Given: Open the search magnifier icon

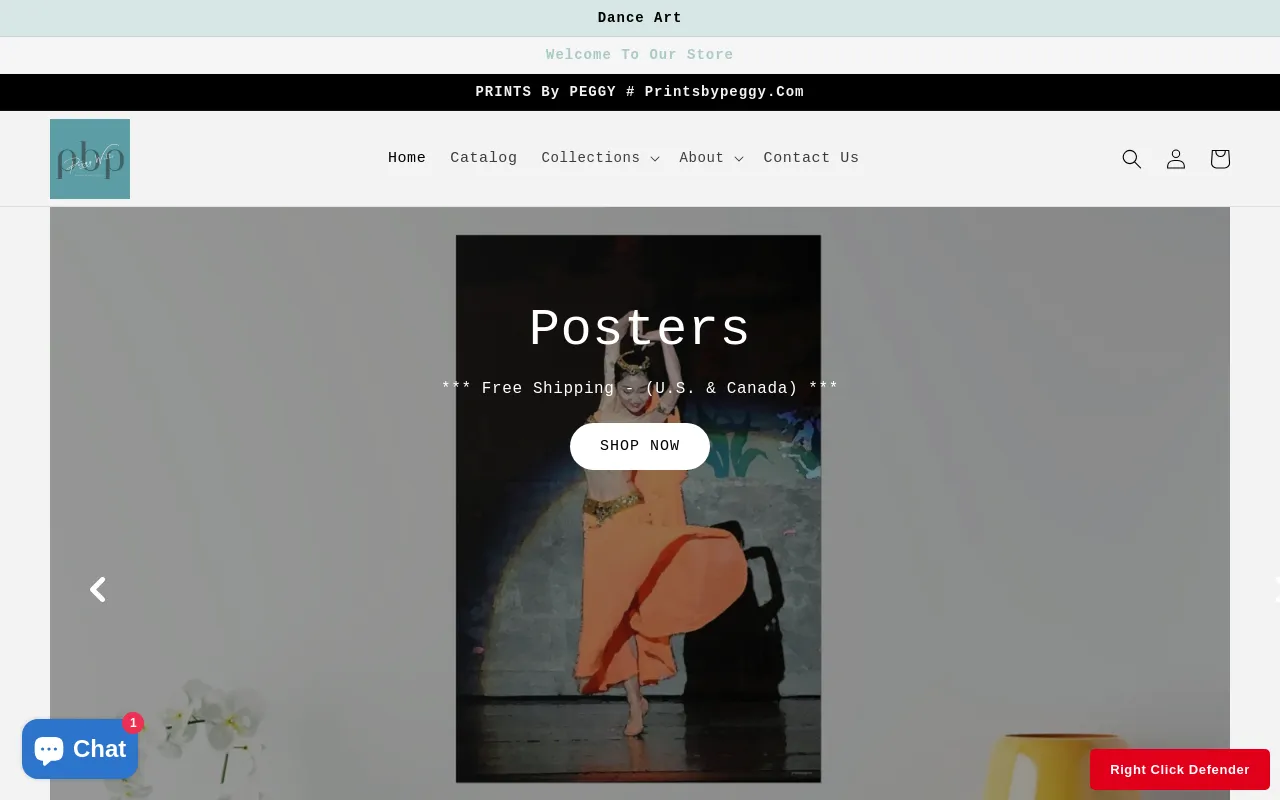Looking at the screenshot, I should 1131,159.
